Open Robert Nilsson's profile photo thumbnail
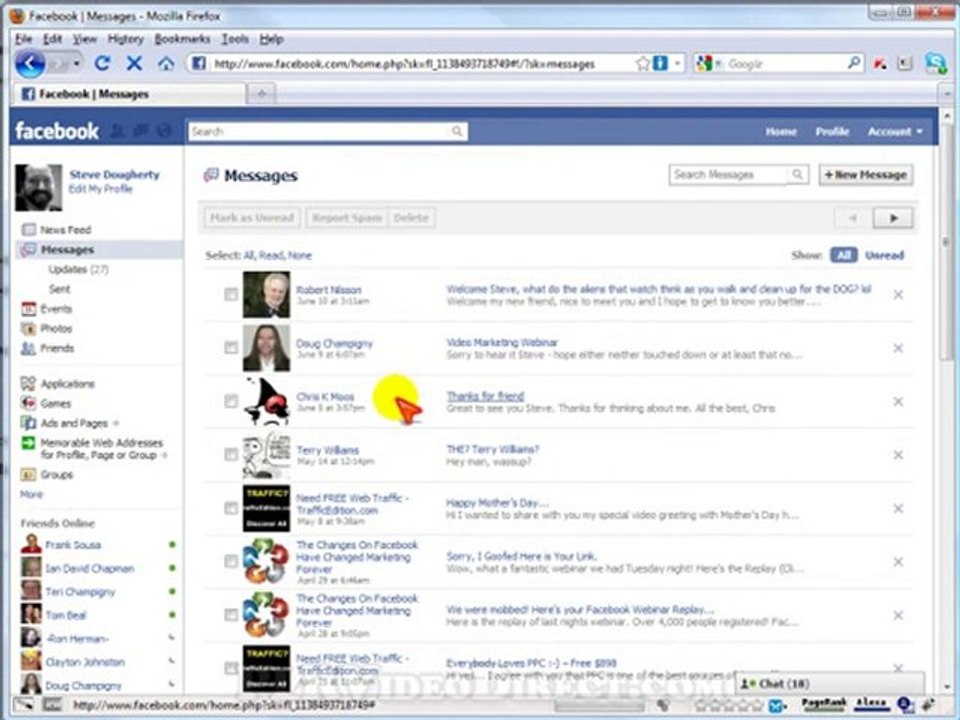 [266, 294]
